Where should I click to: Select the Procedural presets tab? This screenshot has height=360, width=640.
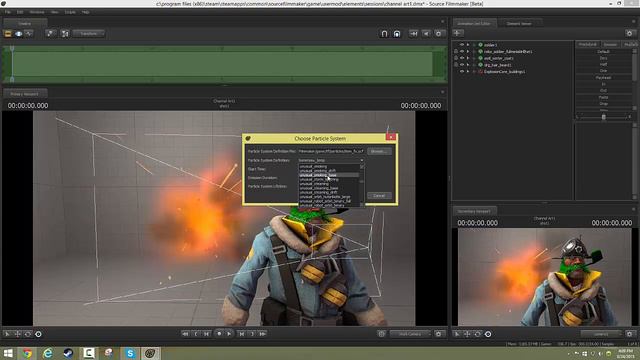coord(587,44)
